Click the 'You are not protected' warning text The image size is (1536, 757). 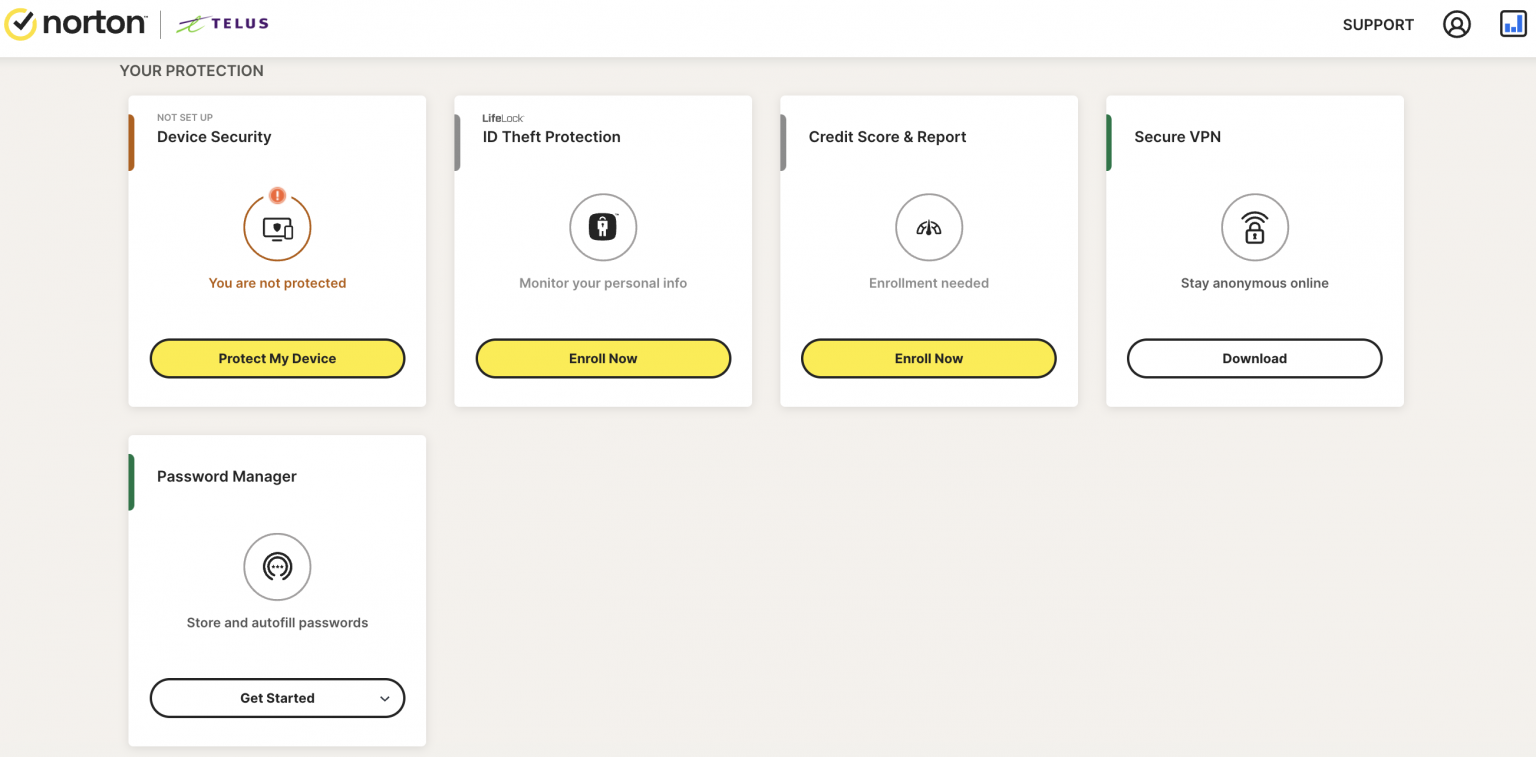277,283
